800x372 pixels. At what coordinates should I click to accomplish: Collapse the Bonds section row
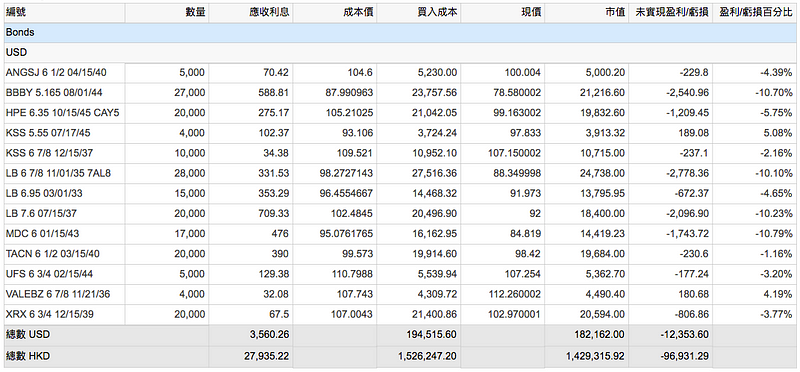(400, 33)
